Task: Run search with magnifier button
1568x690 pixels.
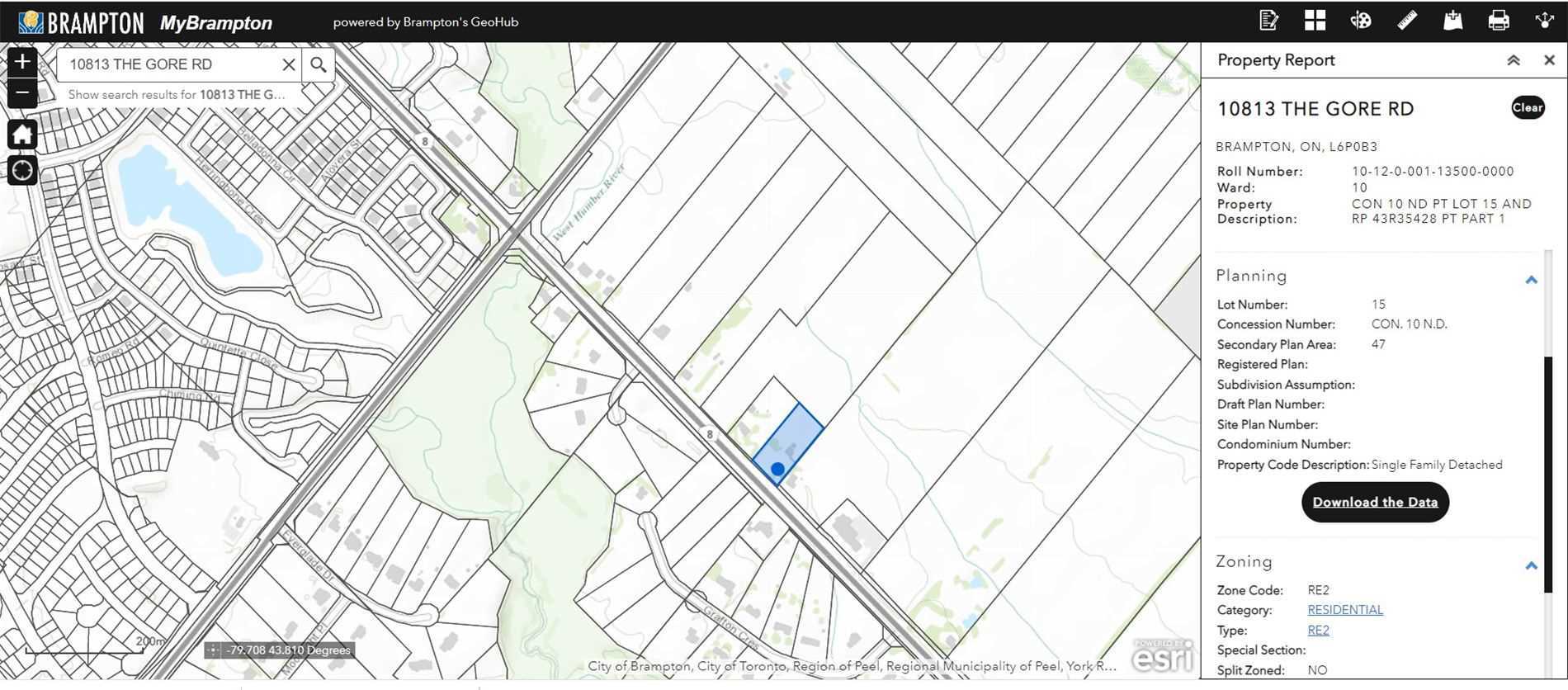Action: click(x=319, y=64)
